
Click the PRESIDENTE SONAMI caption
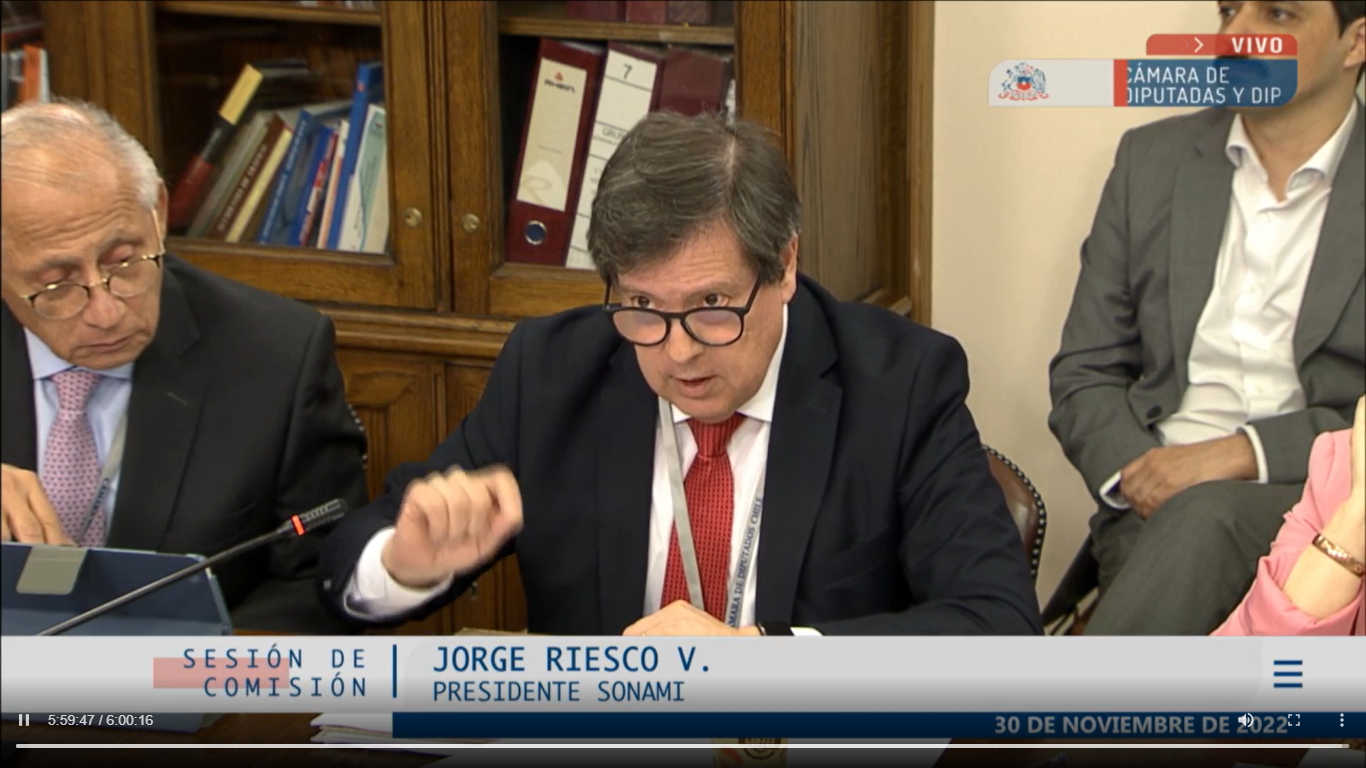558,692
